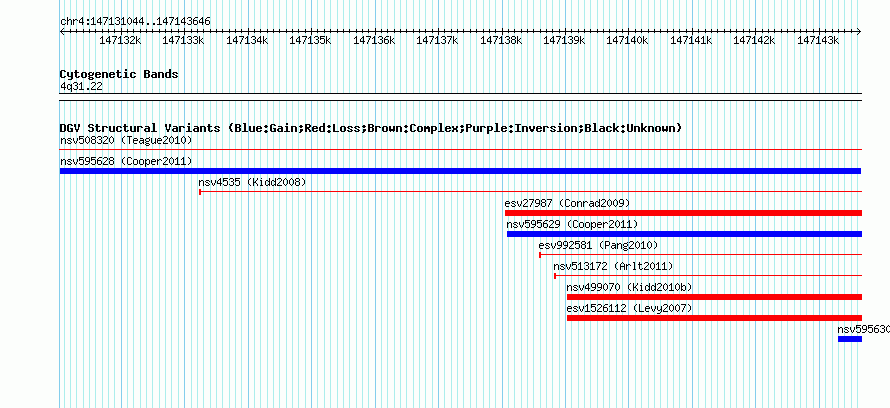Click the nsv595629 blue gain bar
890x408 pixels.
(x=685, y=234)
